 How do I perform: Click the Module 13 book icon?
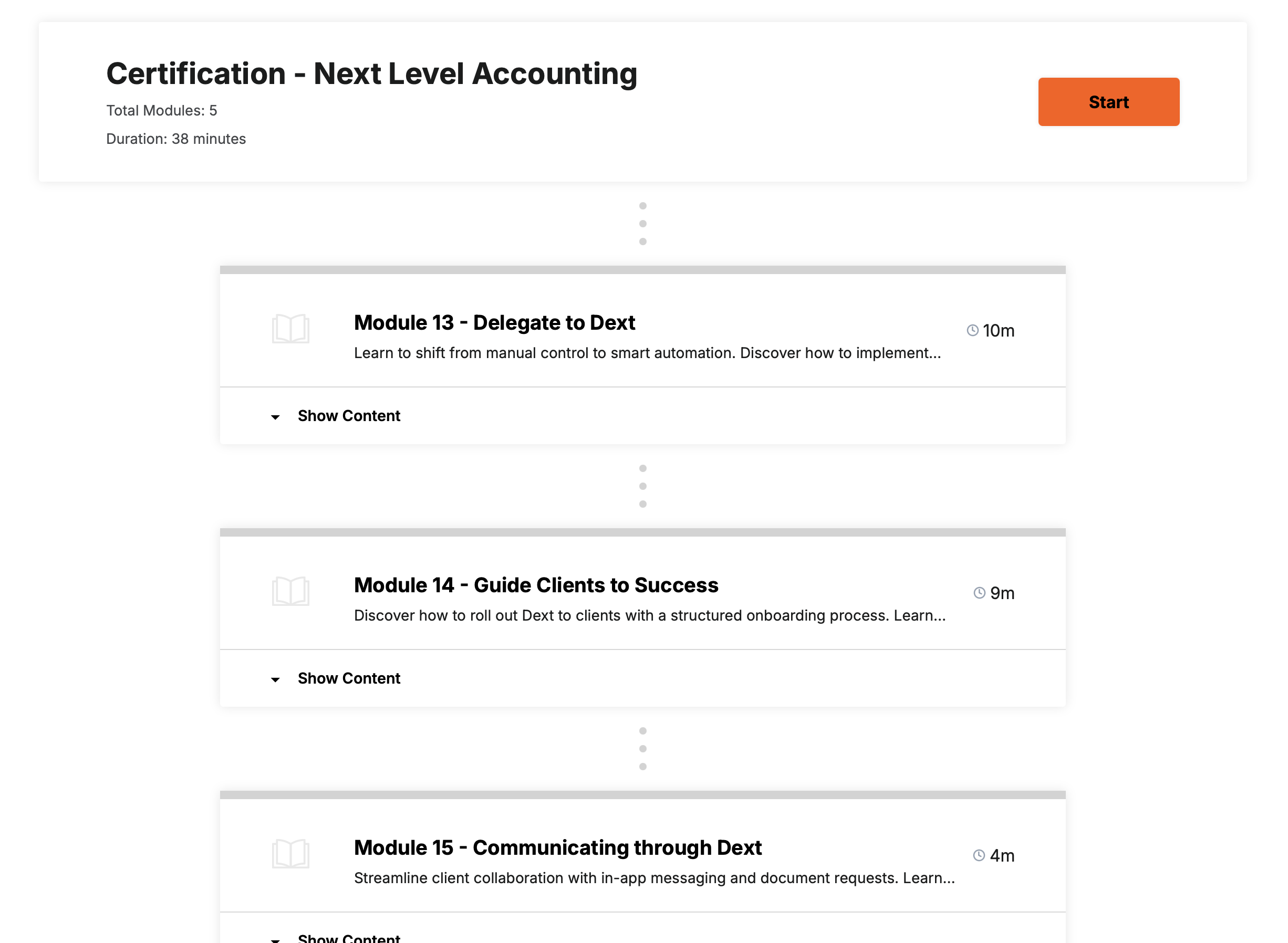click(290, 328)
